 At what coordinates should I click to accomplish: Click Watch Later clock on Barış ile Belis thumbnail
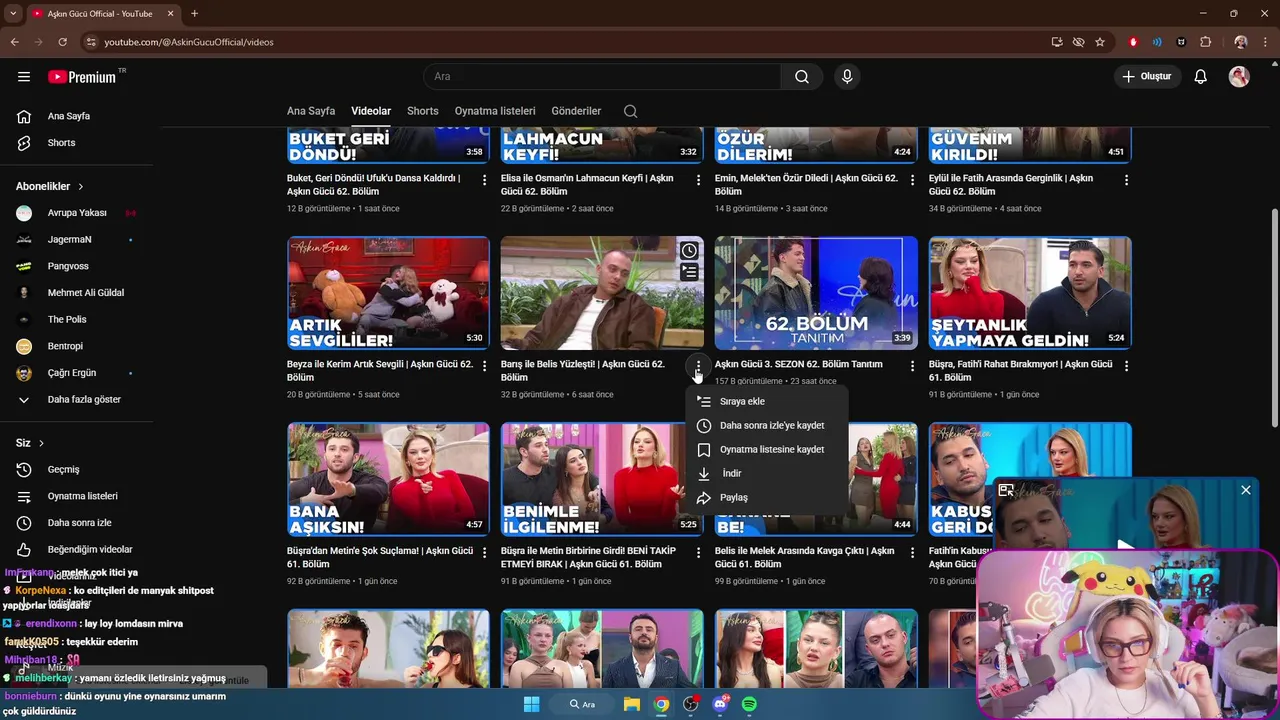[689, 251]
